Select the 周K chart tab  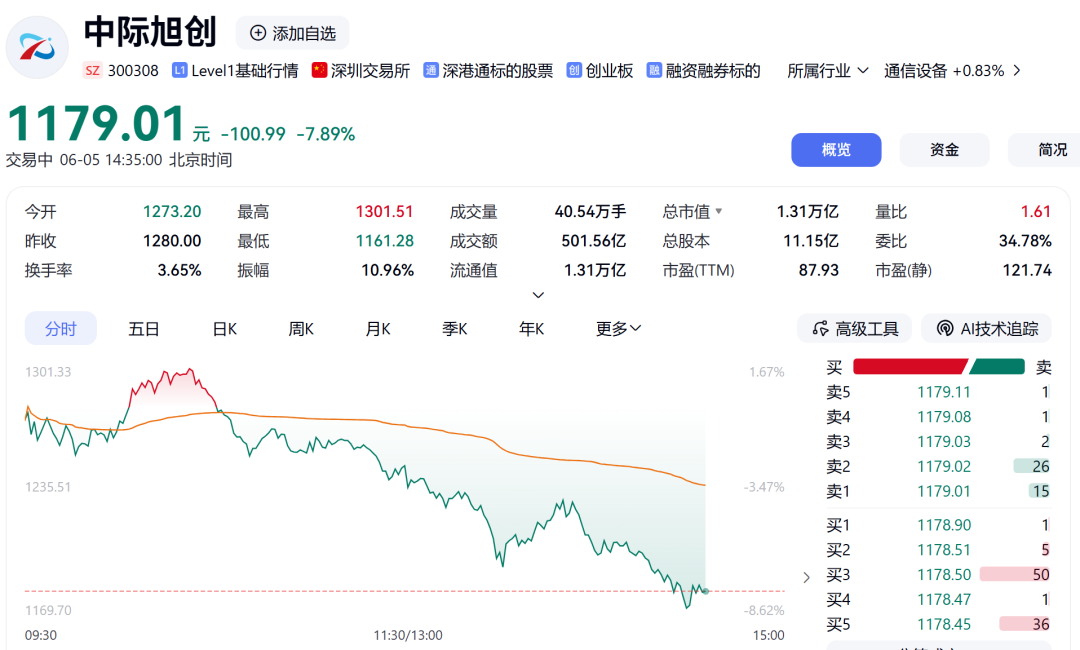301,328
